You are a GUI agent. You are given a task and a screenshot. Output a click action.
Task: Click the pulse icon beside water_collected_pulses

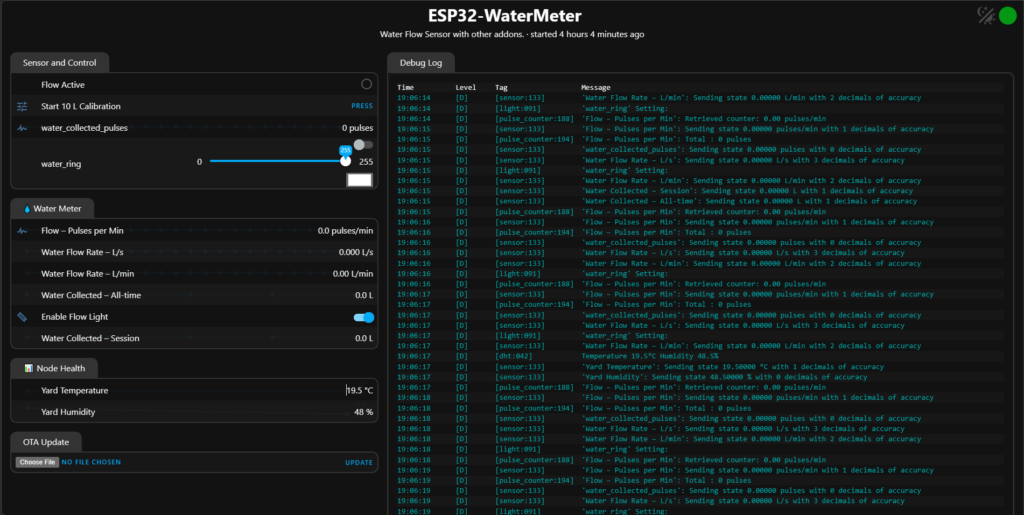[x=22, y=128]
